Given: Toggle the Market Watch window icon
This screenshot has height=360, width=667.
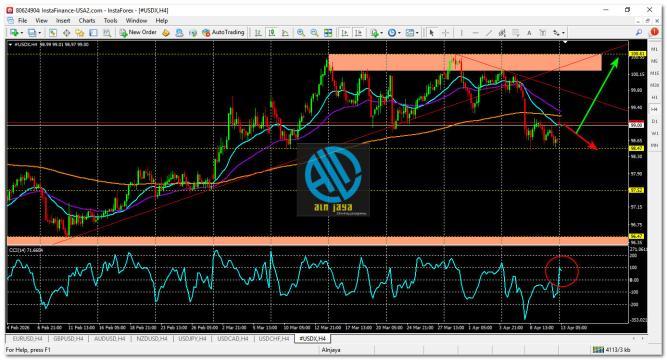Looking at the screenshot, I should (53, 33).
